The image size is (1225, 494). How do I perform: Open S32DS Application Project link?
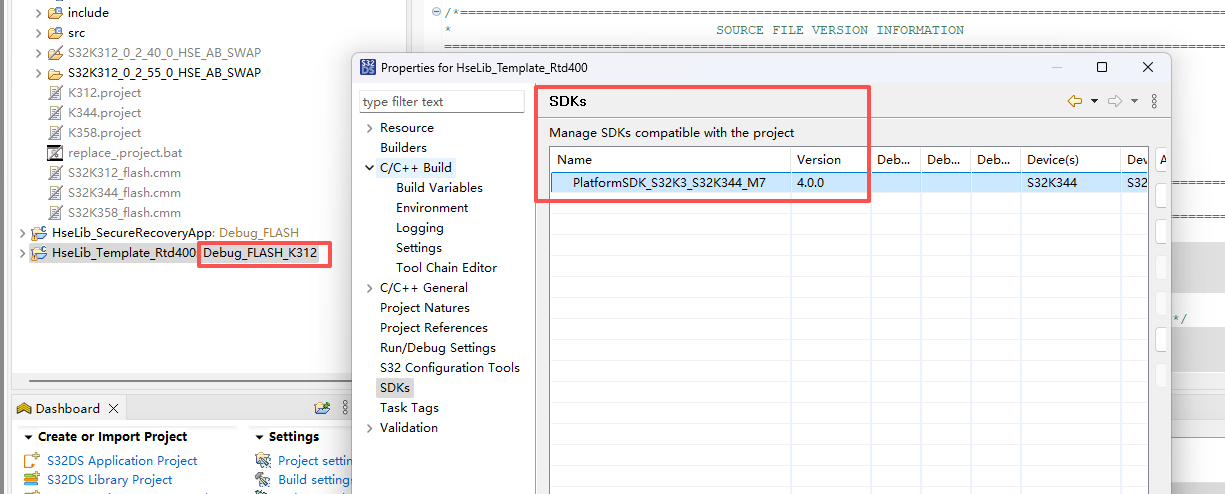pos(122,461)
